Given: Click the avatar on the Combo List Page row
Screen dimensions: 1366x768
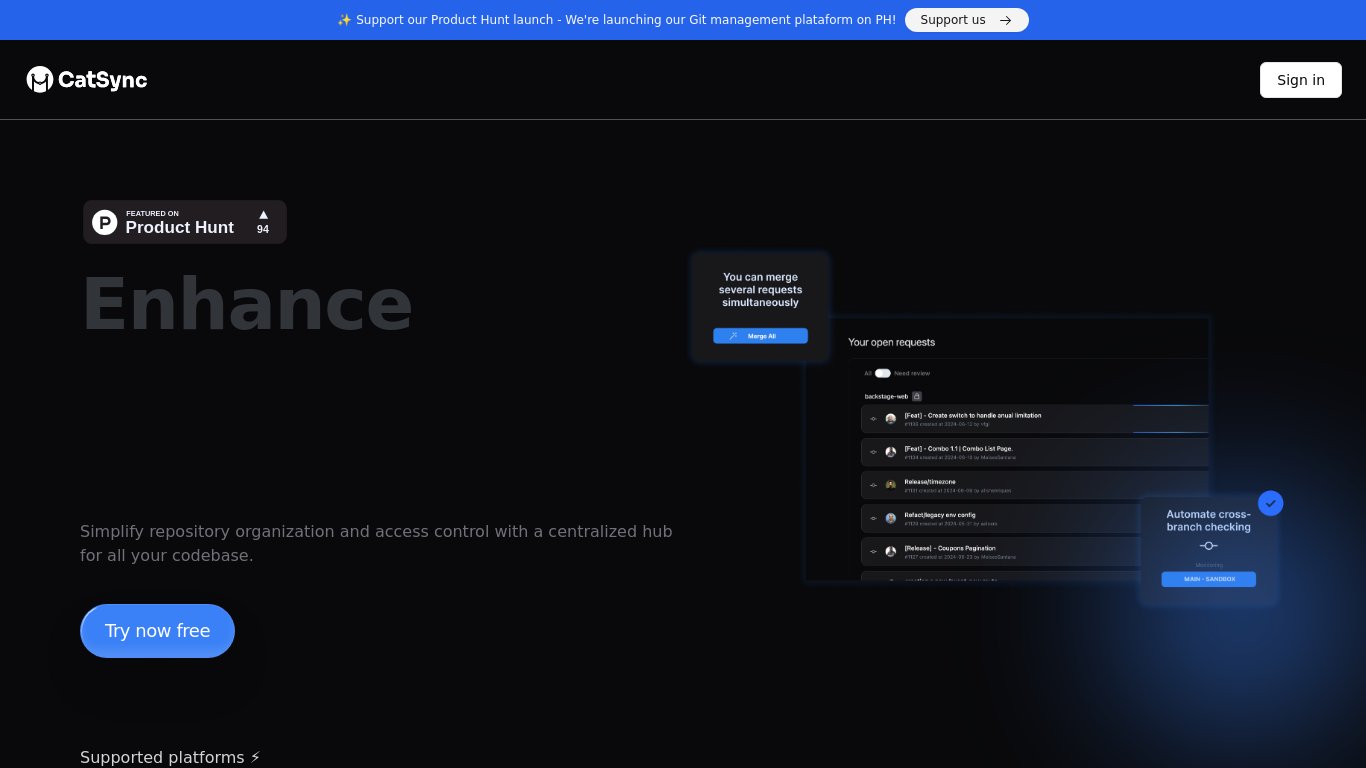Looking at the screenshot, I should point(891,452).
